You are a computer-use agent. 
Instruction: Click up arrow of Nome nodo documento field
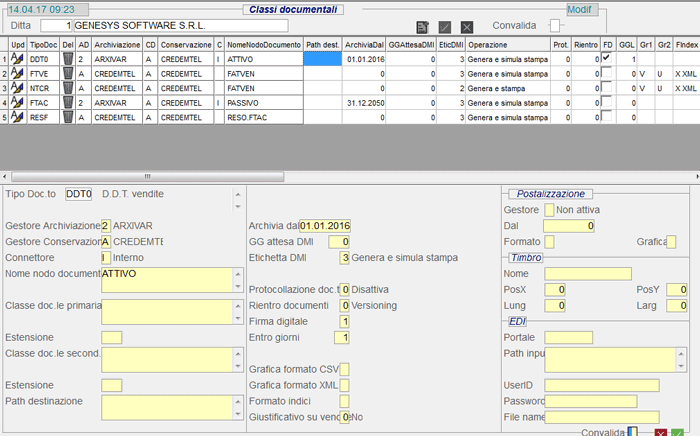tap(238, 274)
